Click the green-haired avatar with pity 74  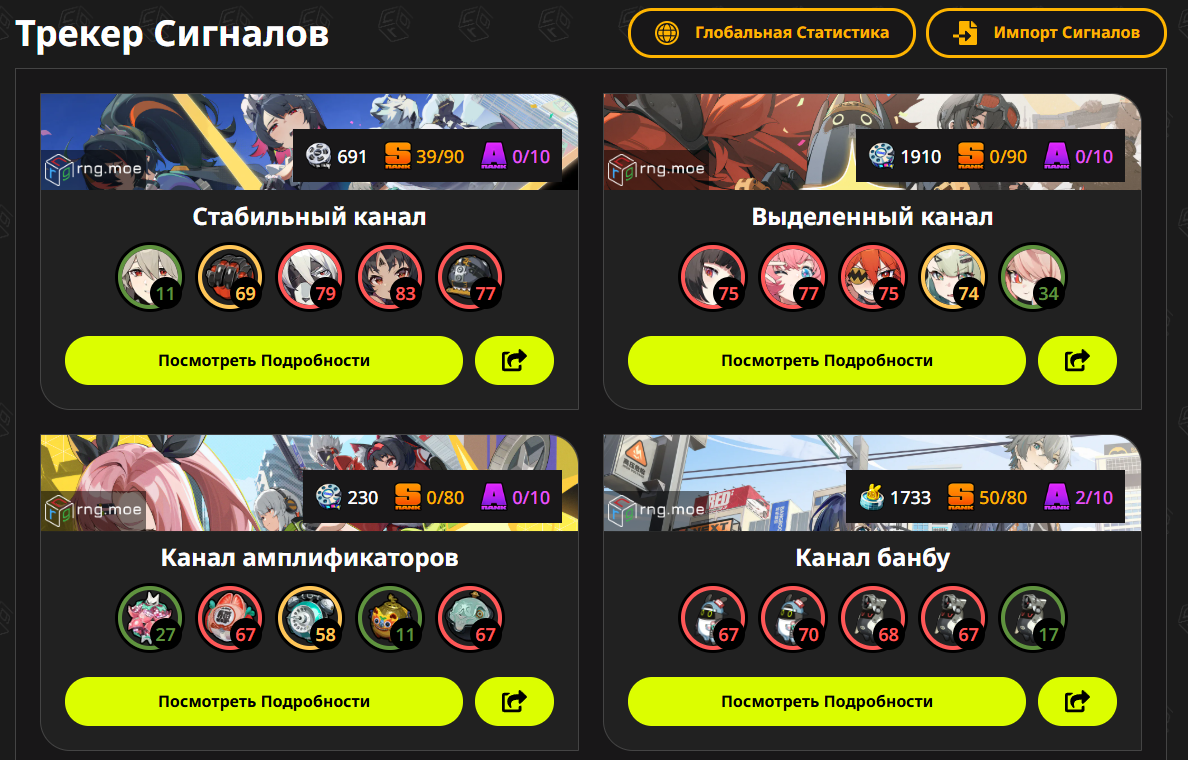coord(953,277)
